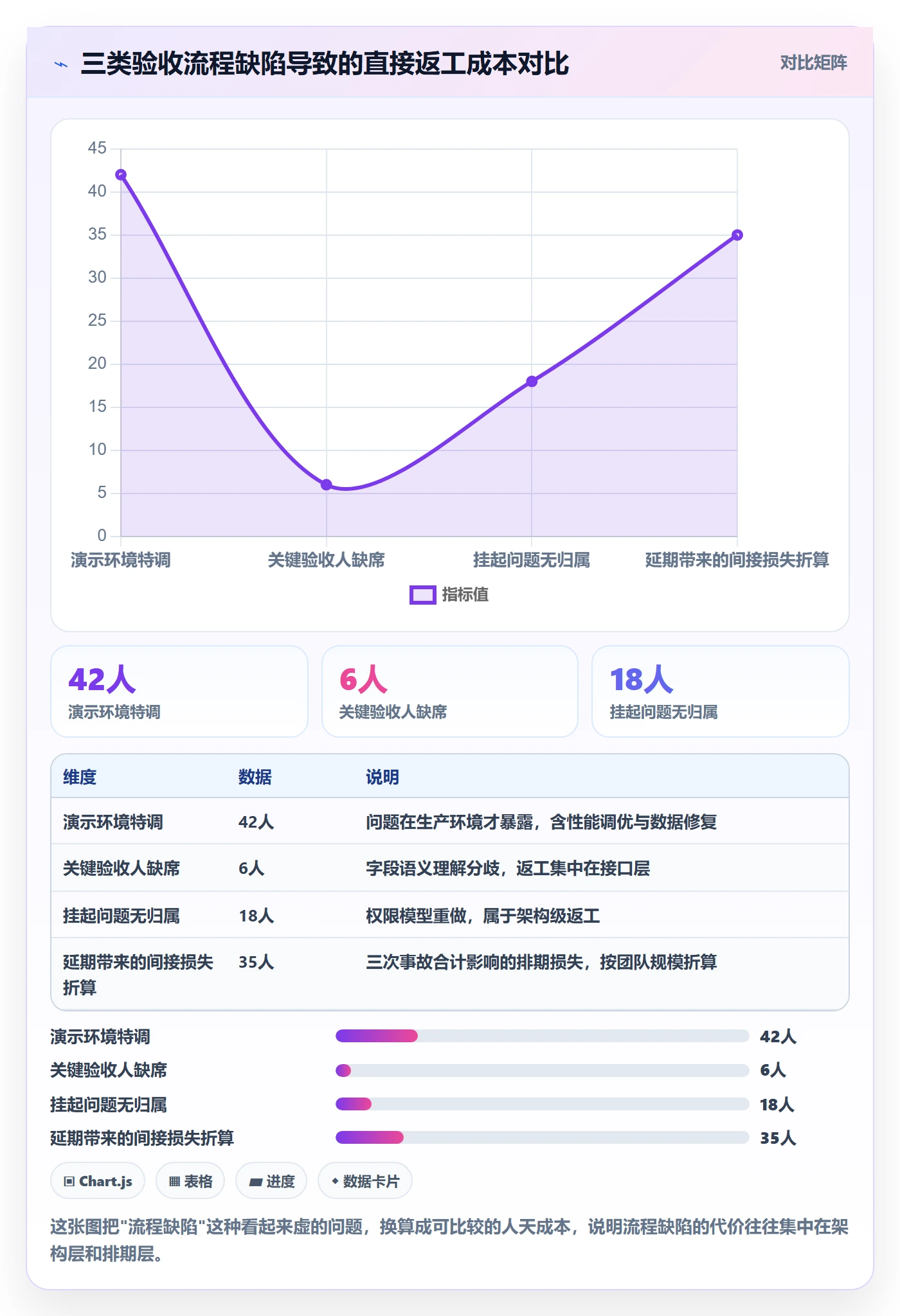
Task: Select the 数据卡片 tag
Action: 365,1181
